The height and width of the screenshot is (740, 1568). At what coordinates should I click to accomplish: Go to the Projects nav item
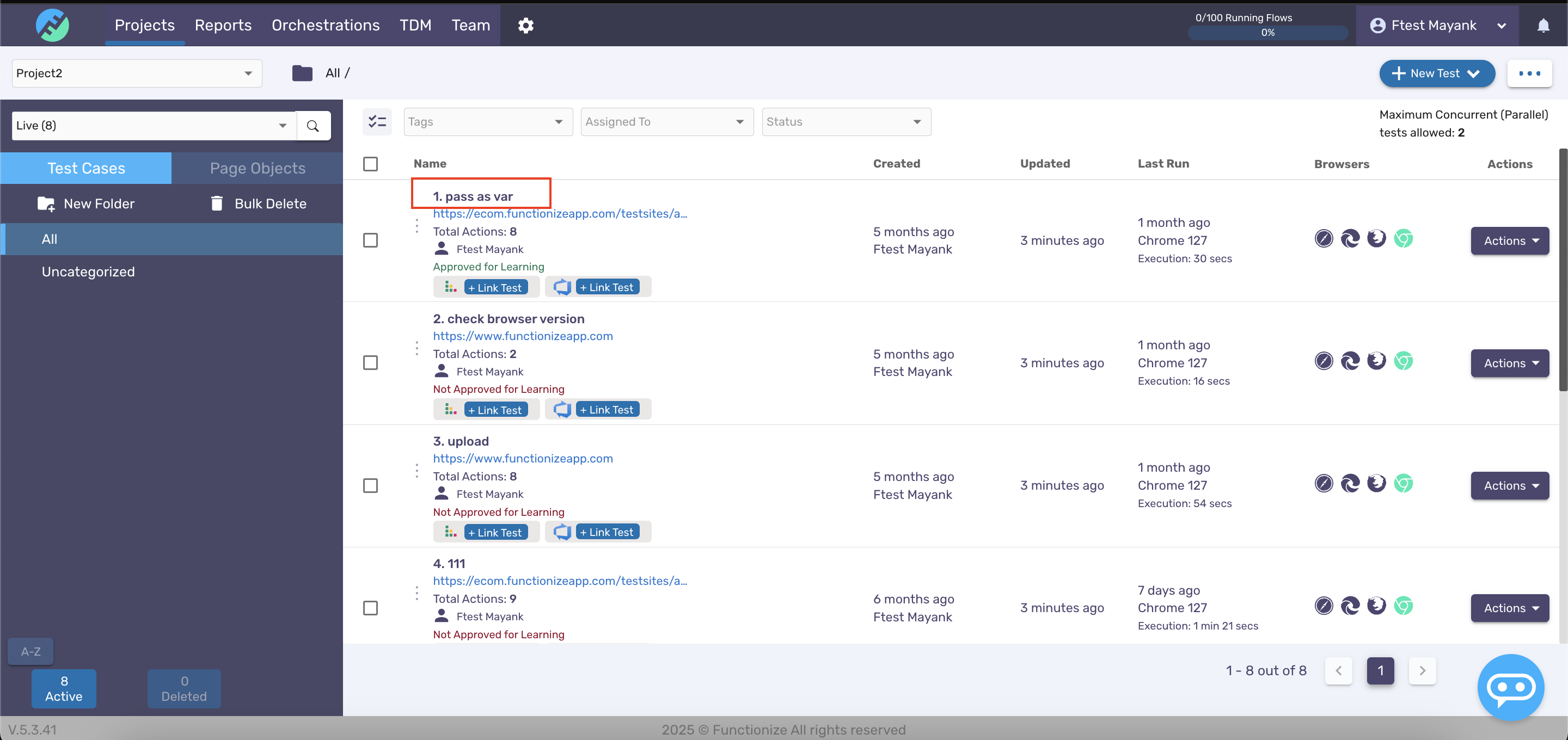[145, 25]
